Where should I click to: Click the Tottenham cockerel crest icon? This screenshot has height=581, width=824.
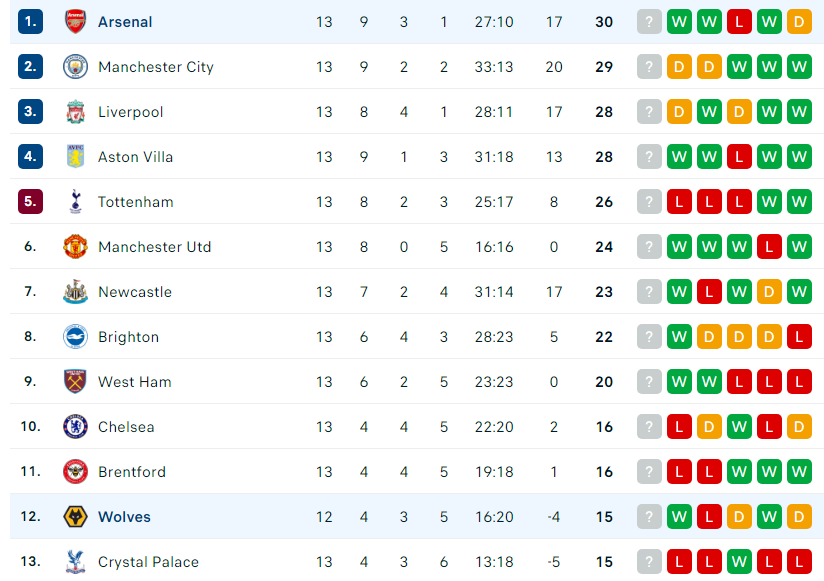coord(75,202)
